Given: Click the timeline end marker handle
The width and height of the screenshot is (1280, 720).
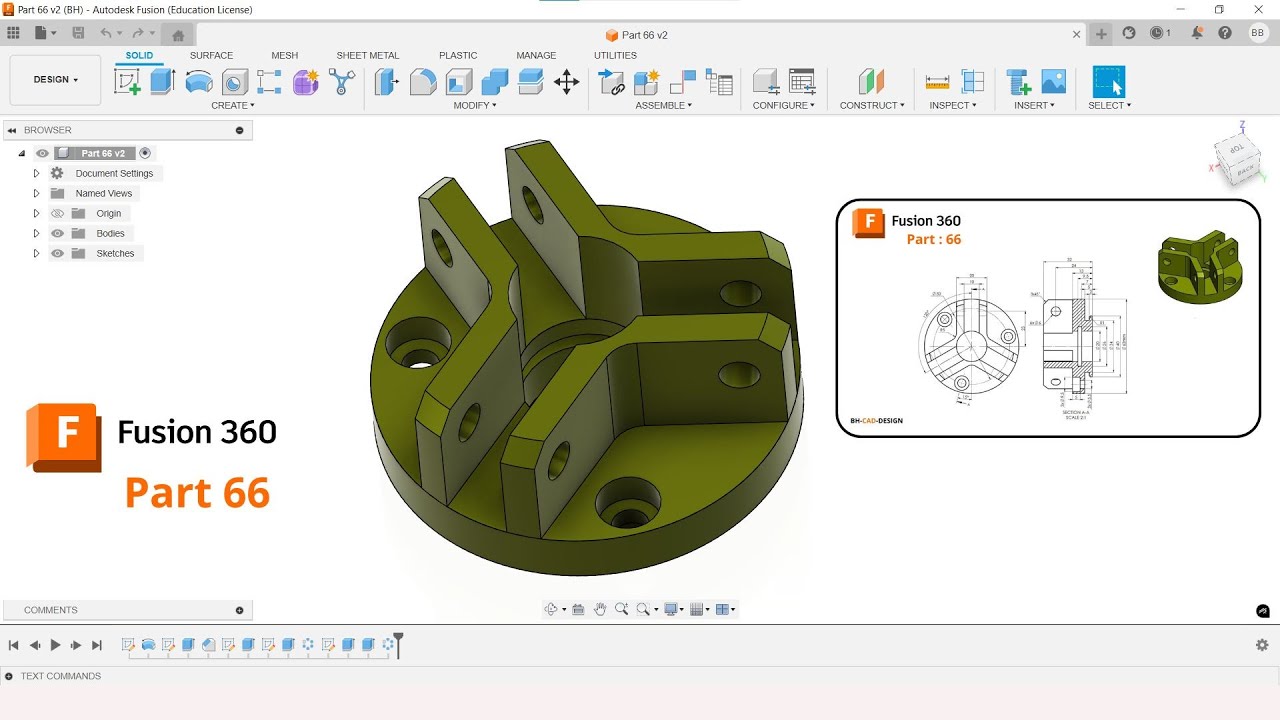Looking at the screenshot, I should (398, 644).
